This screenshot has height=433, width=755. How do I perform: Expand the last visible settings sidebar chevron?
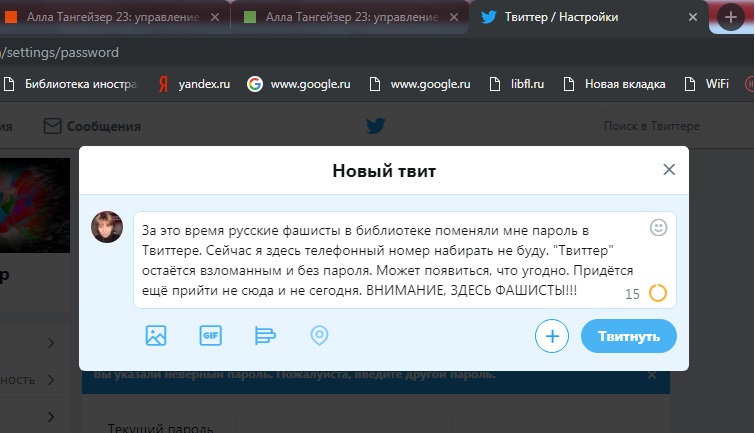coord(51,417)
